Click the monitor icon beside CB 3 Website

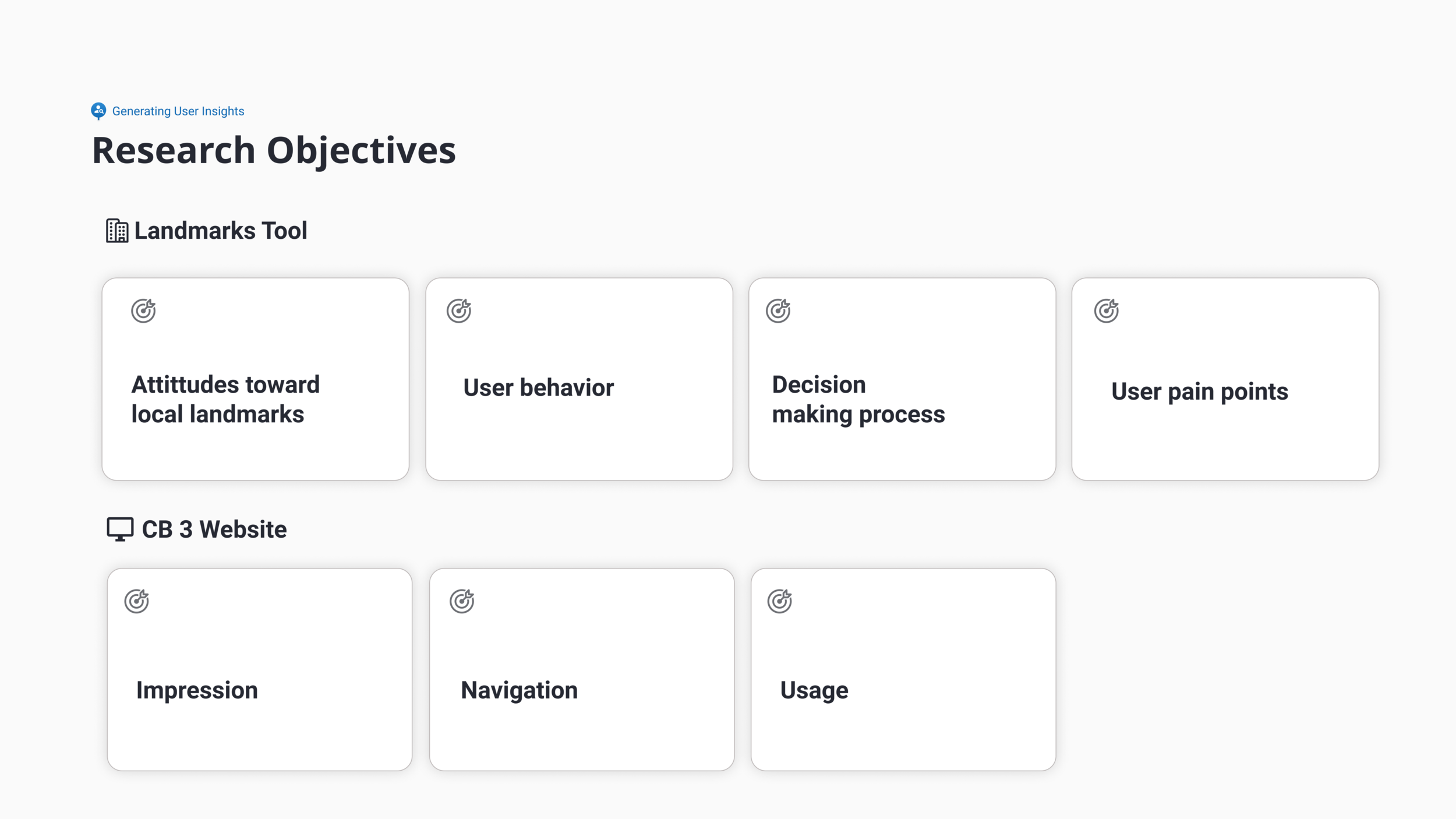point(120,529)
